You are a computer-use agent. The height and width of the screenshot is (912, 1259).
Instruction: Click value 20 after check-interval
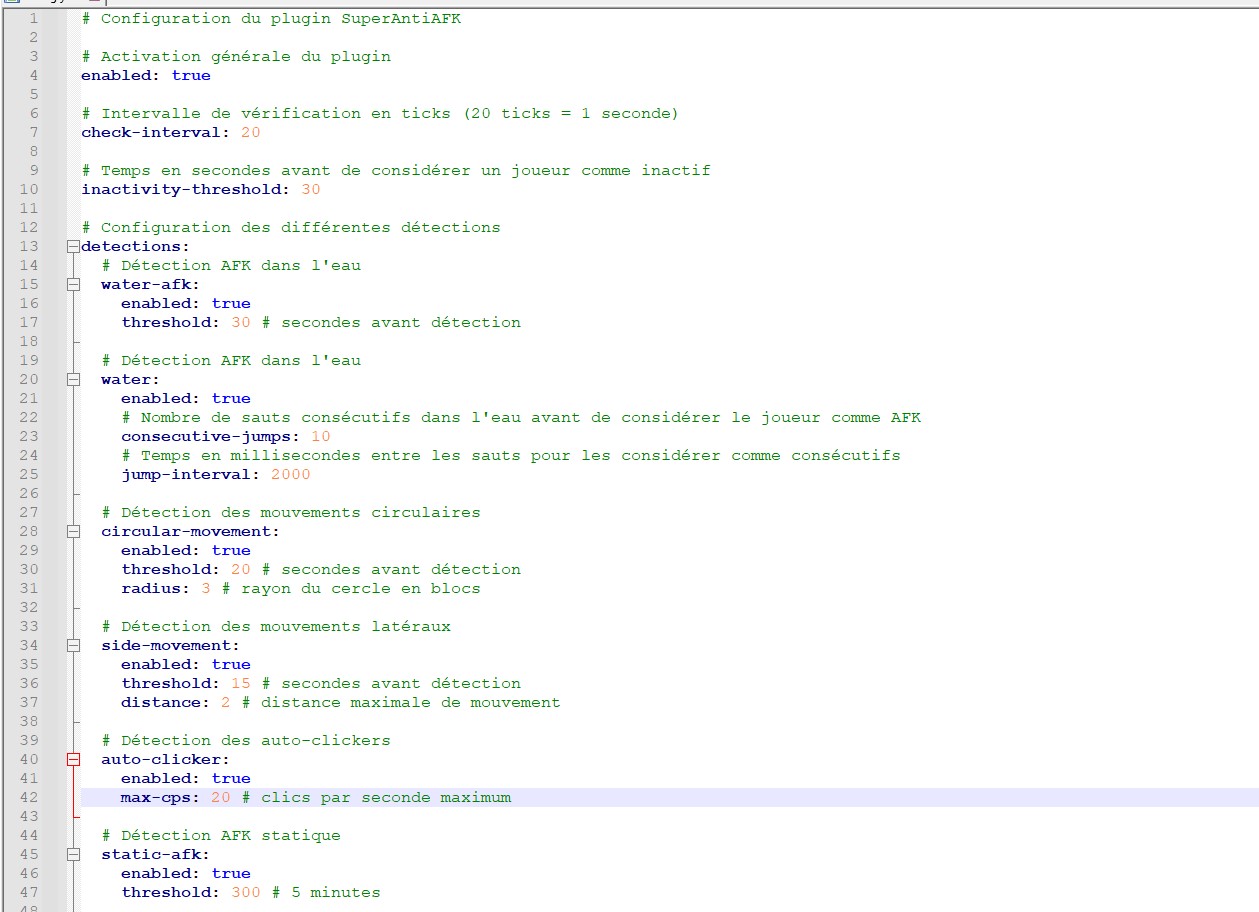[x=251, y=132]
